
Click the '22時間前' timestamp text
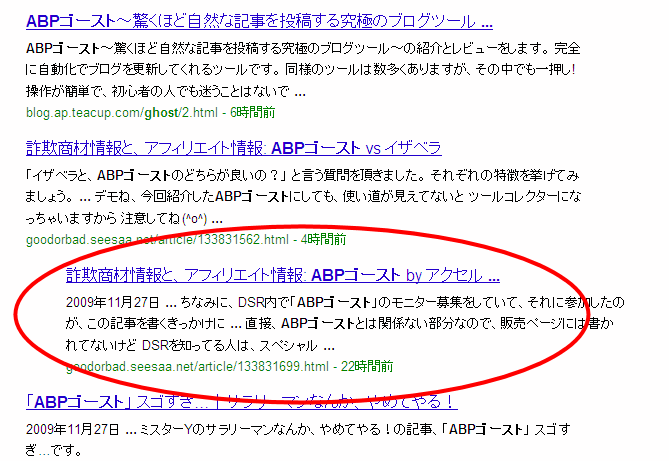click(367, 367)
